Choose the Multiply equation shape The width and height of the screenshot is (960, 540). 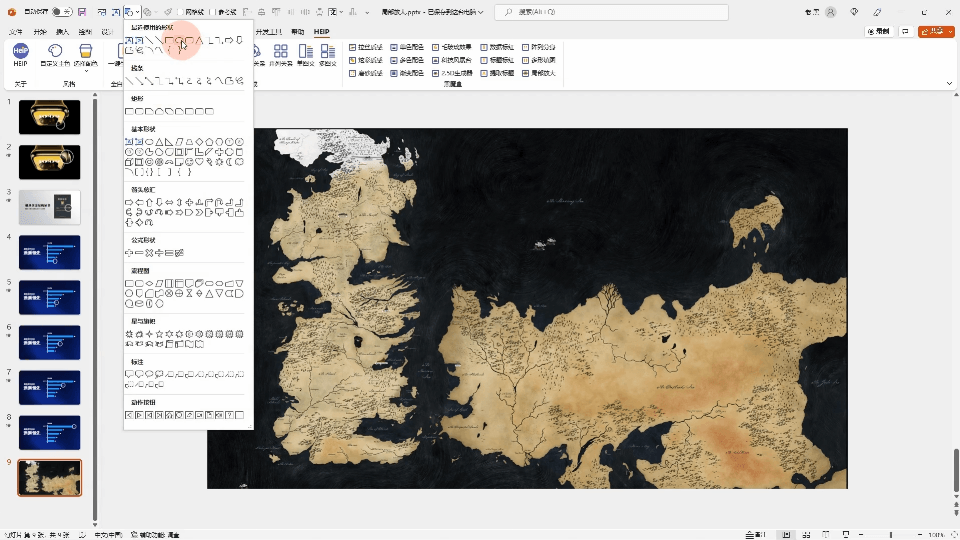[149, 252]
